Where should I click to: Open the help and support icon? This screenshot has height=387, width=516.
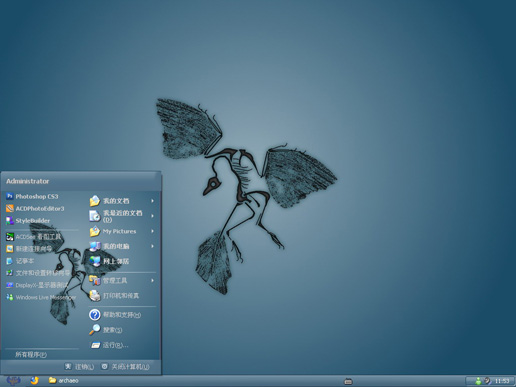(95, 315)
